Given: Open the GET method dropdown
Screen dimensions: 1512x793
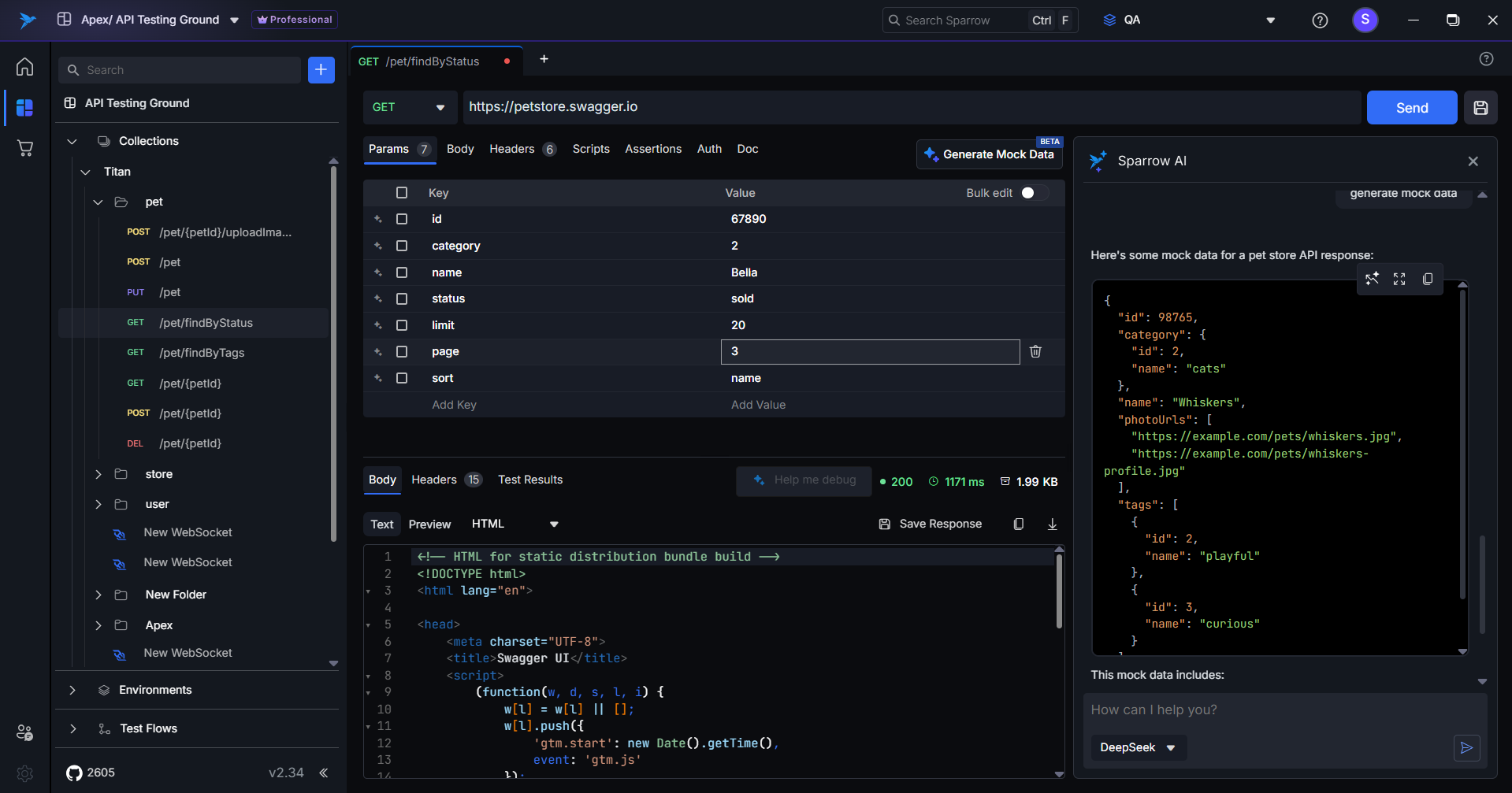Looking at the screenshot, I should pos(409,108).
